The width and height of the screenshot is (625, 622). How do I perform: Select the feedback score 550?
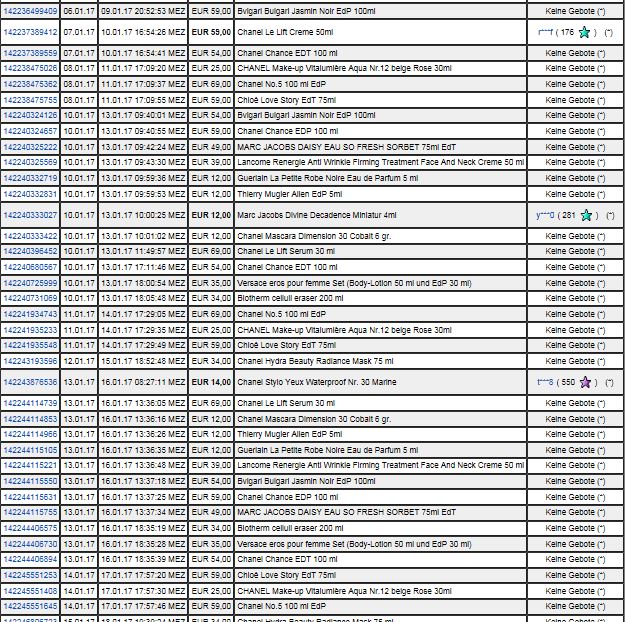[x=568, y=382]
